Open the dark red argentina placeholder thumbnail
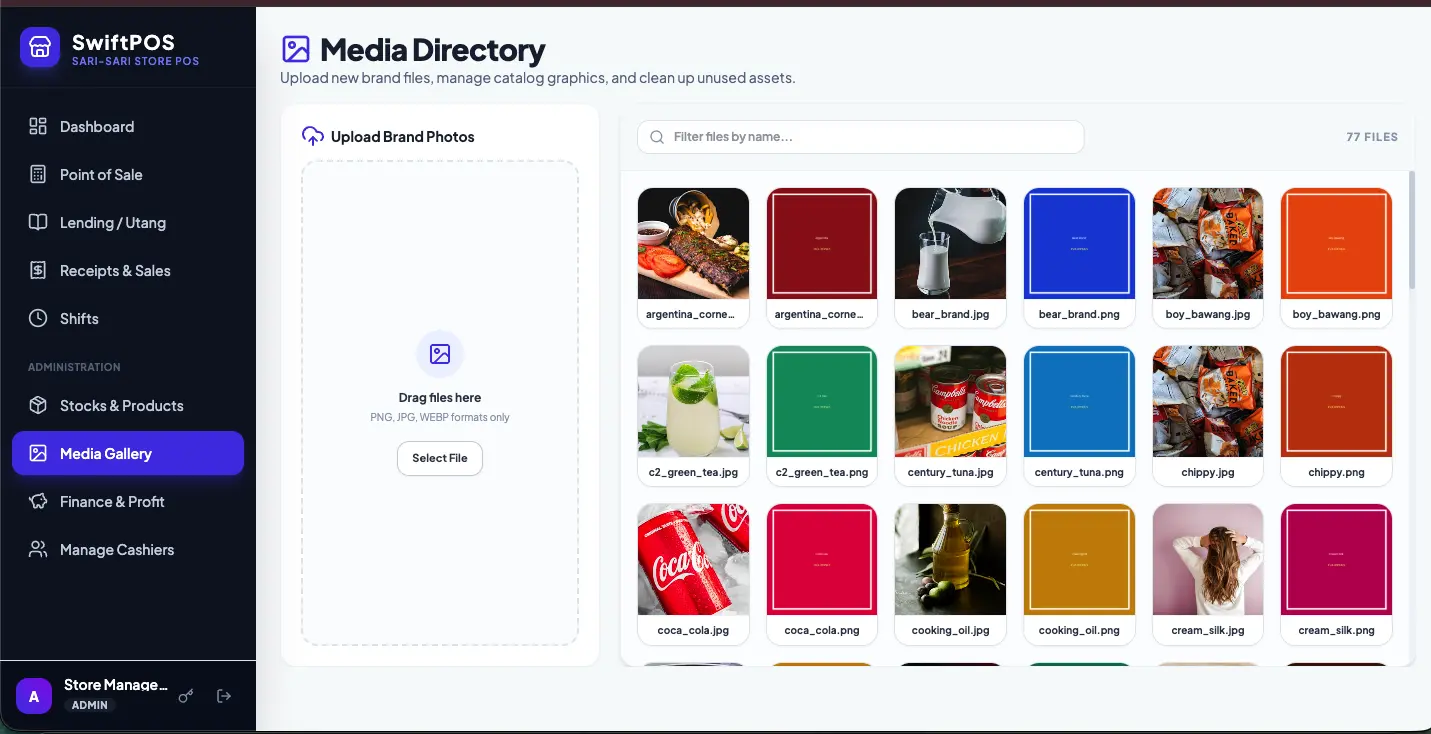Viewport: 1431px width, 734px height. (822, 243)
